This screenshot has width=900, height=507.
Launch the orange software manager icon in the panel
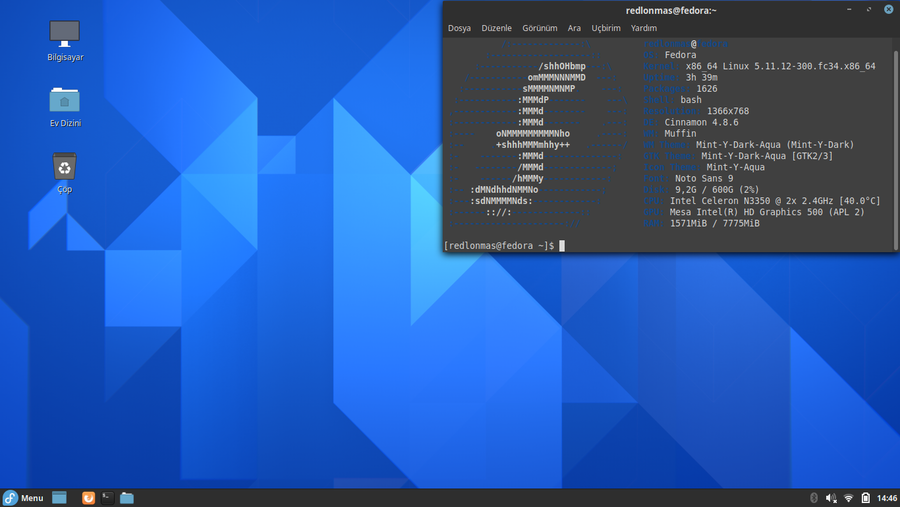[x=88, y=498]
